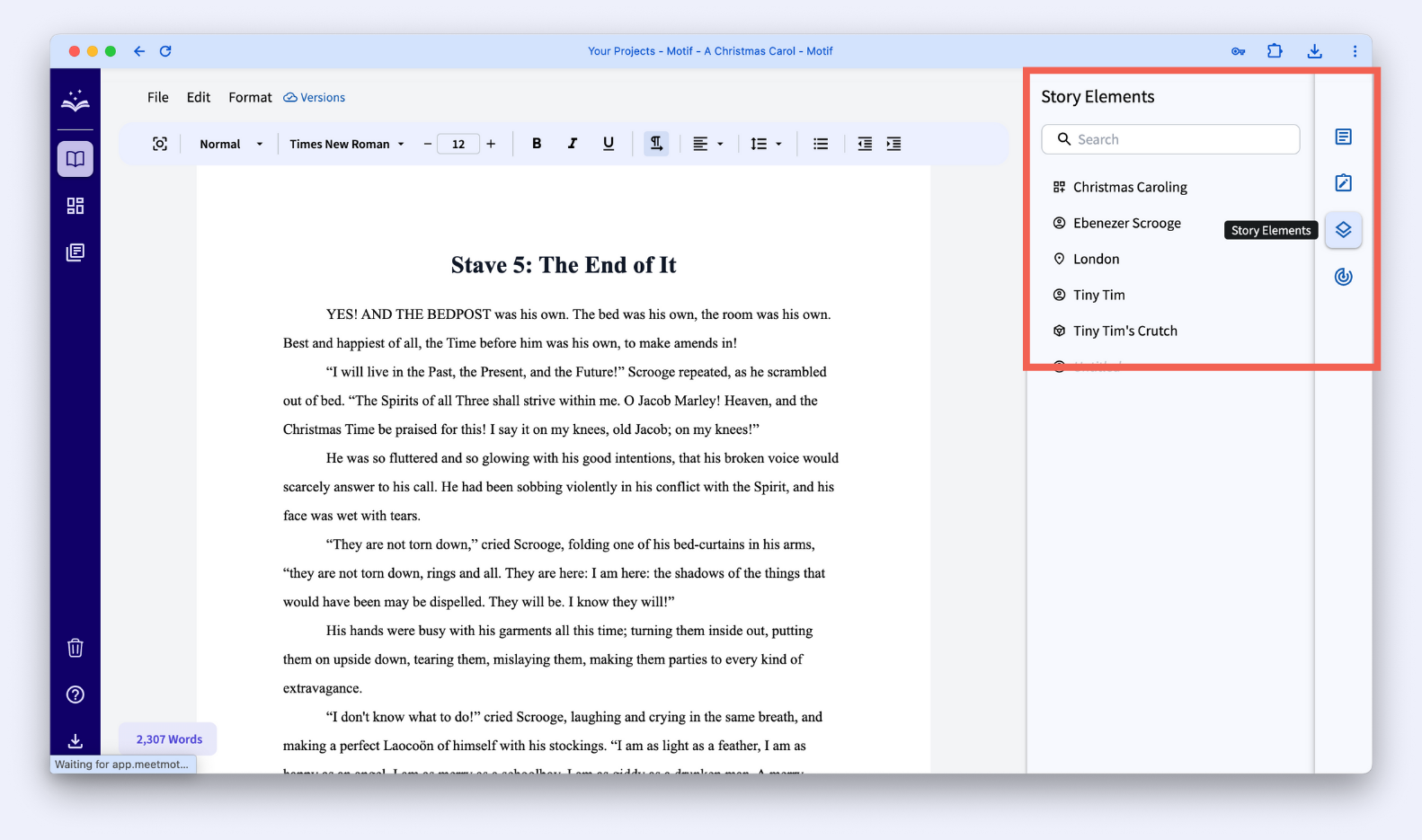Toggle the first-line indent paragraph button

(656, 144)
